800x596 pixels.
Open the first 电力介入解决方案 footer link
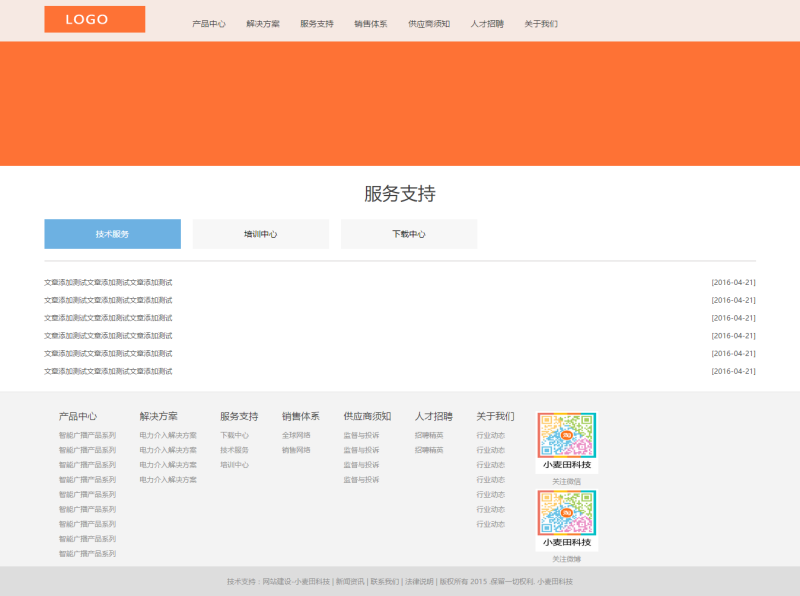pyautogui.click(x=168, y=435)
